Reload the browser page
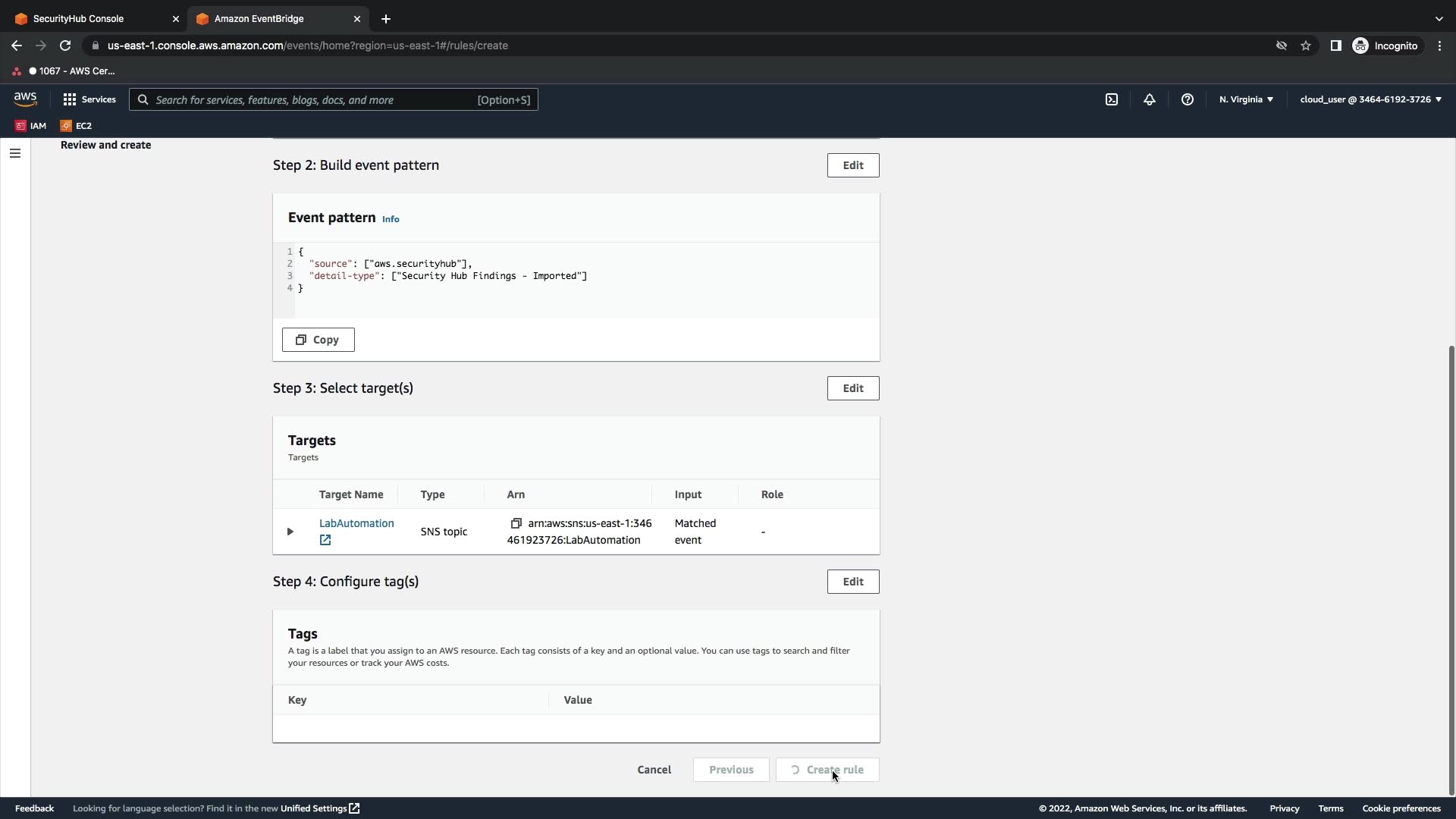 point(65,45)
